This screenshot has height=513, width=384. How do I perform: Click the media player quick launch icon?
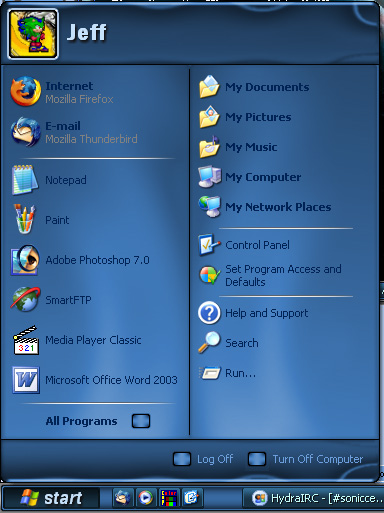pyautogui.click(x=146, y=498)
